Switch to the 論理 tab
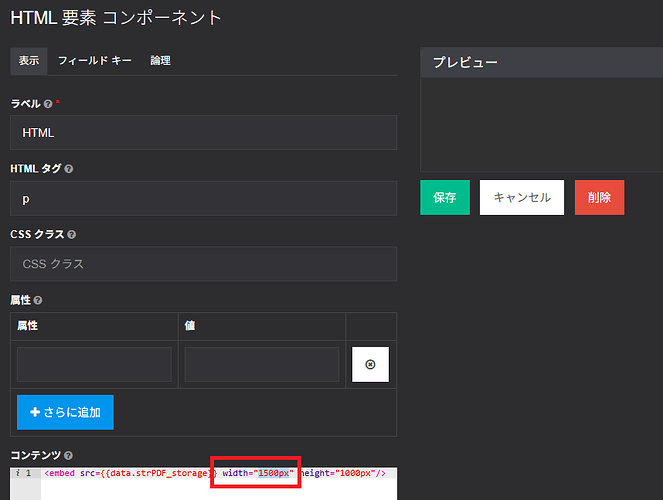Viewport: 663px width, 500px height. [160, 61]
